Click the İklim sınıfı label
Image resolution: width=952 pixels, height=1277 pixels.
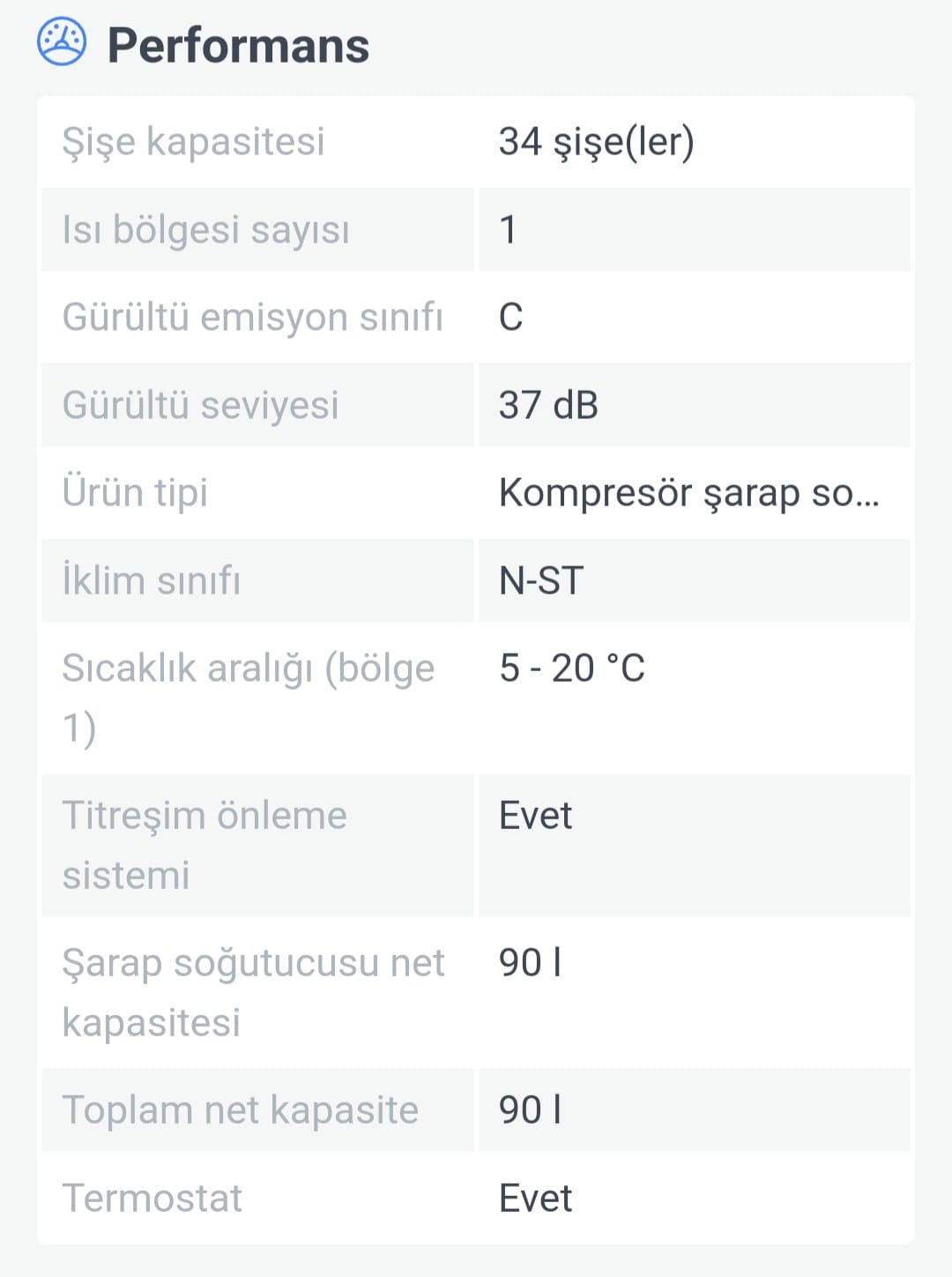coord(151,580)
